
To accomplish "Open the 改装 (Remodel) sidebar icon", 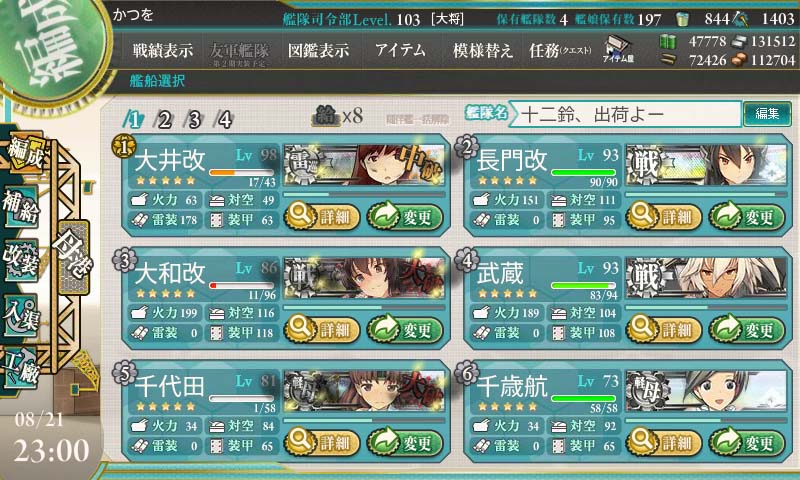I will pyautogui.click(x=20, y=260).
